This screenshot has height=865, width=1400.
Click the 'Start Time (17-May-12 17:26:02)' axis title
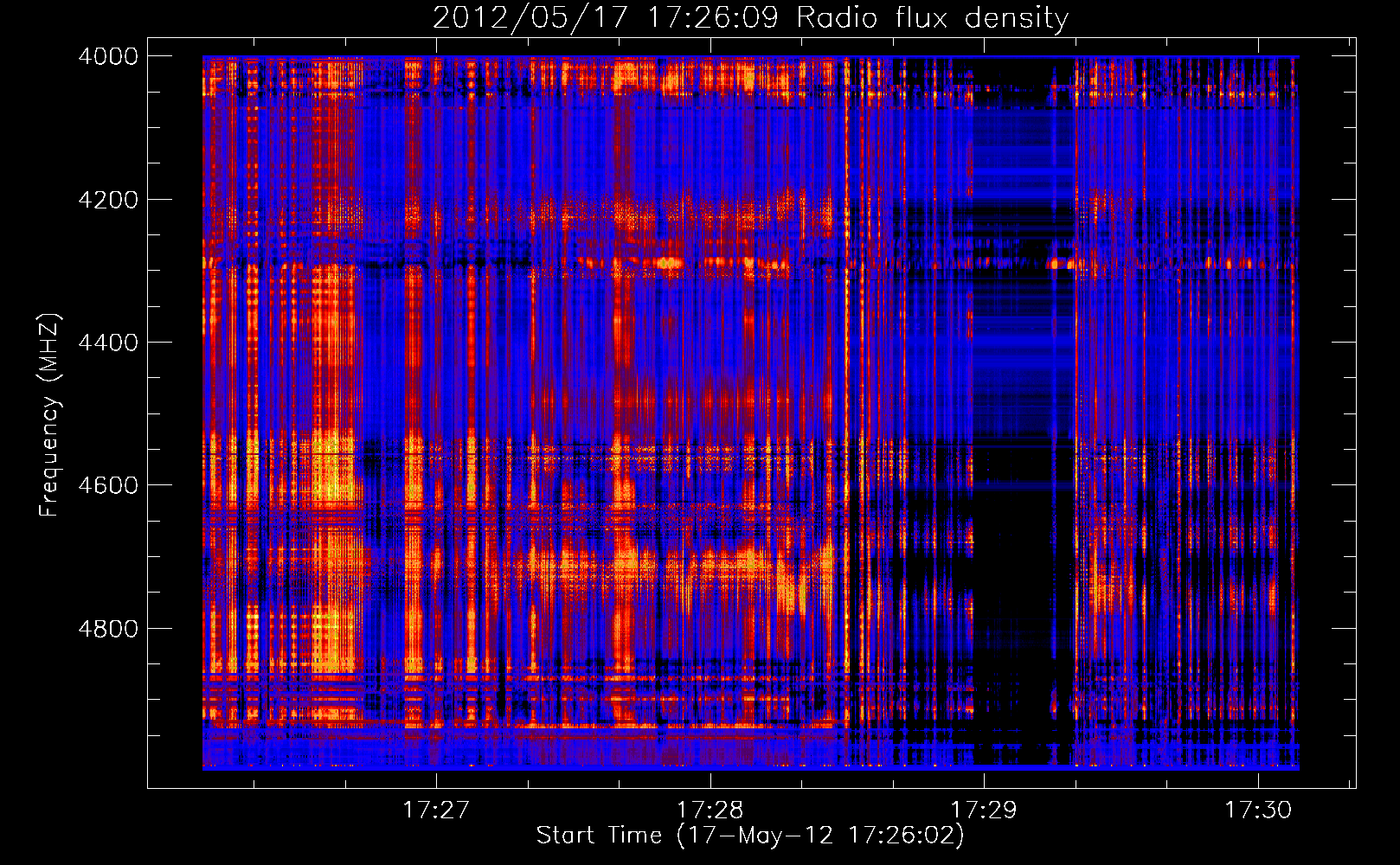coord(750,836)
